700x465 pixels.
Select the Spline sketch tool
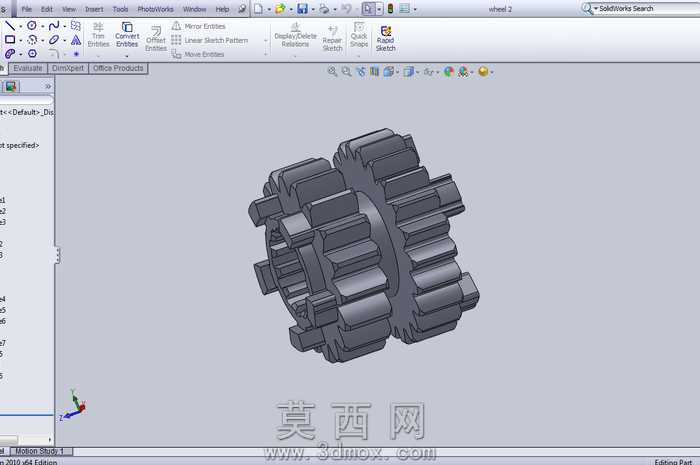pos(54,25)
